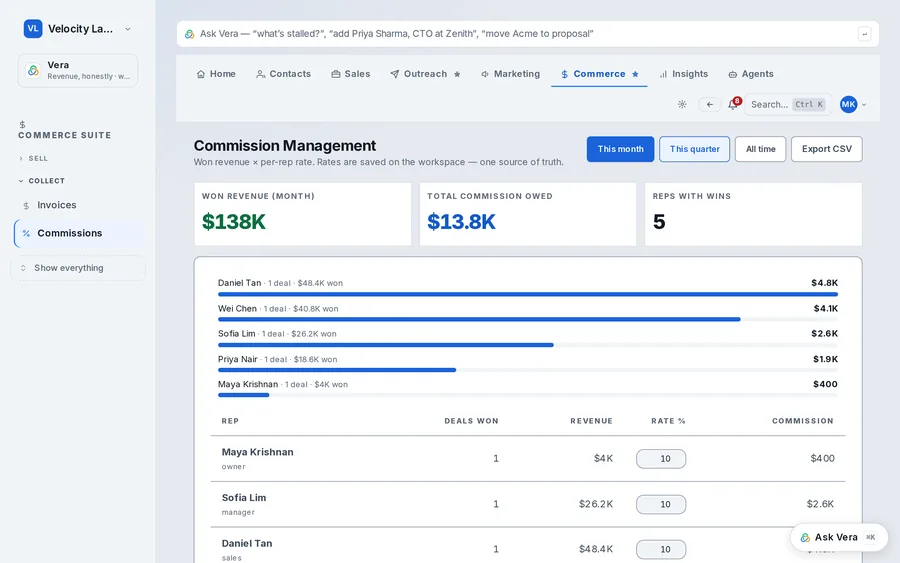This screenshot has width=900, height=563.
Task: Open the Vera assistant card
Action: 77,71
